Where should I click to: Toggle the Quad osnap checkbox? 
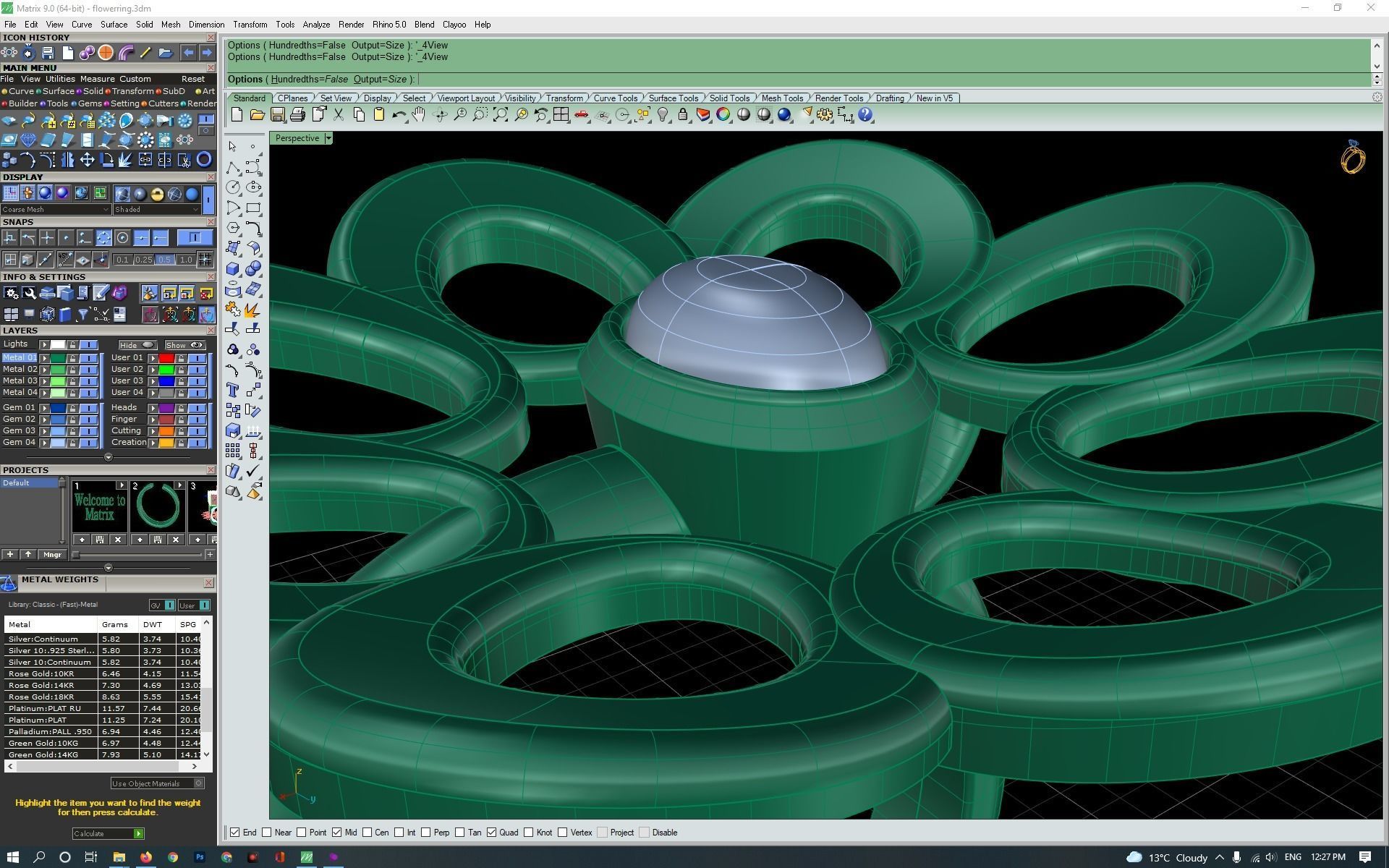[x=492, y=833]
